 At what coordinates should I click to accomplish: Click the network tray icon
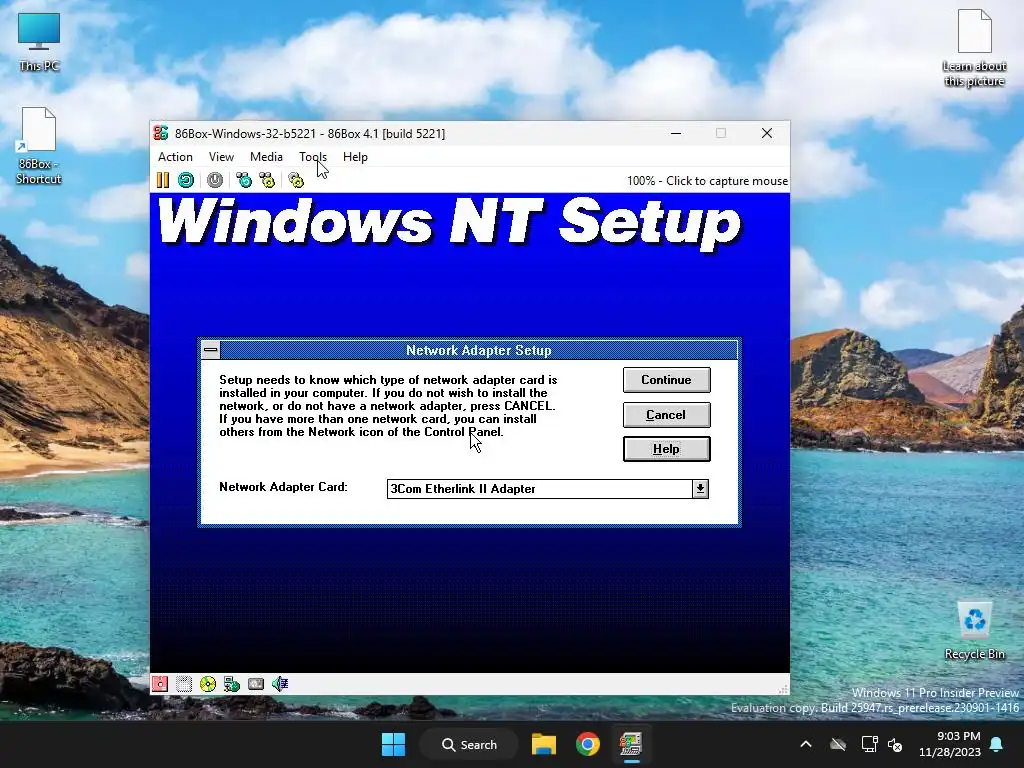(x=869, y=744)
